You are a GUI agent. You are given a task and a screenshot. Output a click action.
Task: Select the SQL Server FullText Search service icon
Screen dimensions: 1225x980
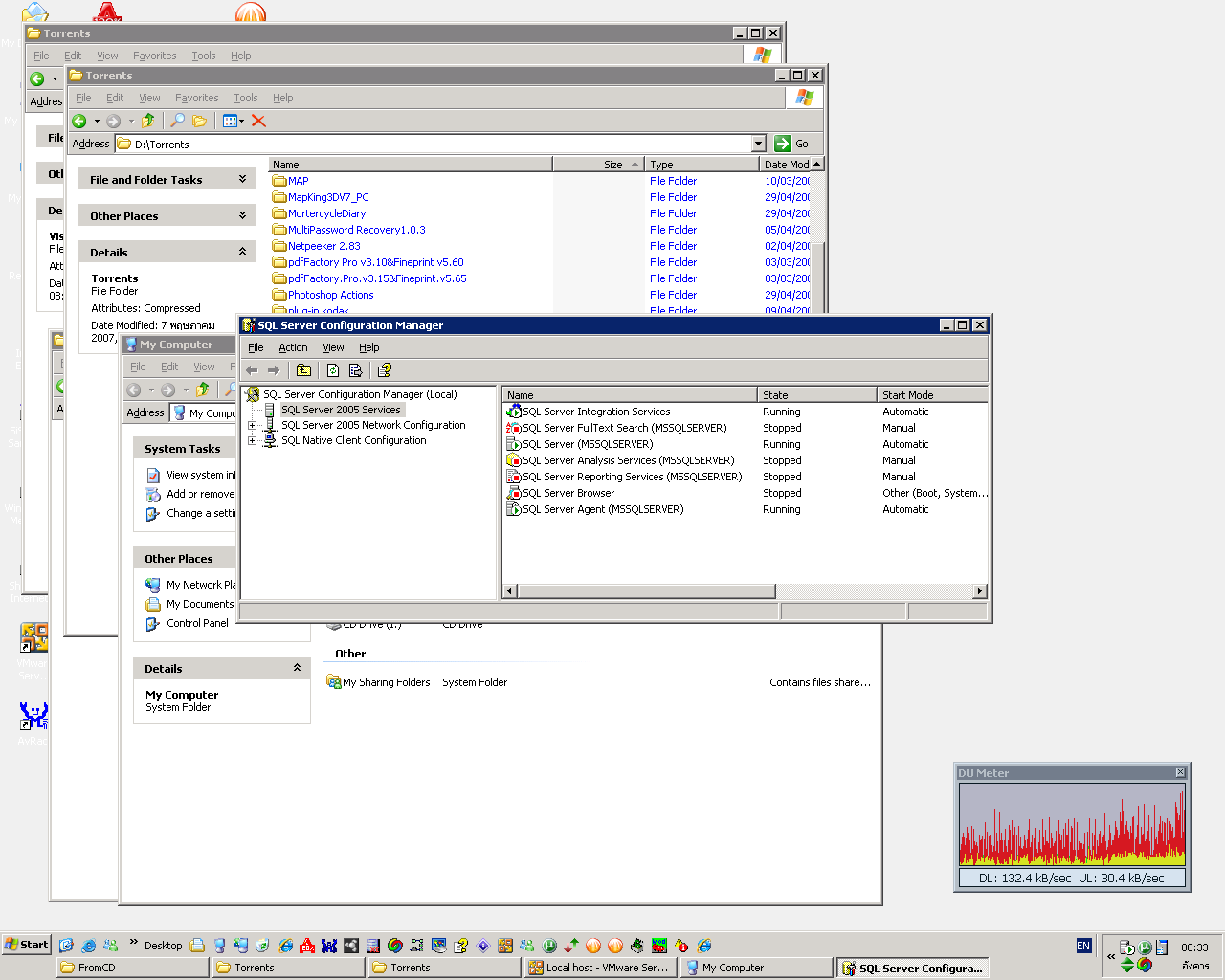[x=514, y=428]
